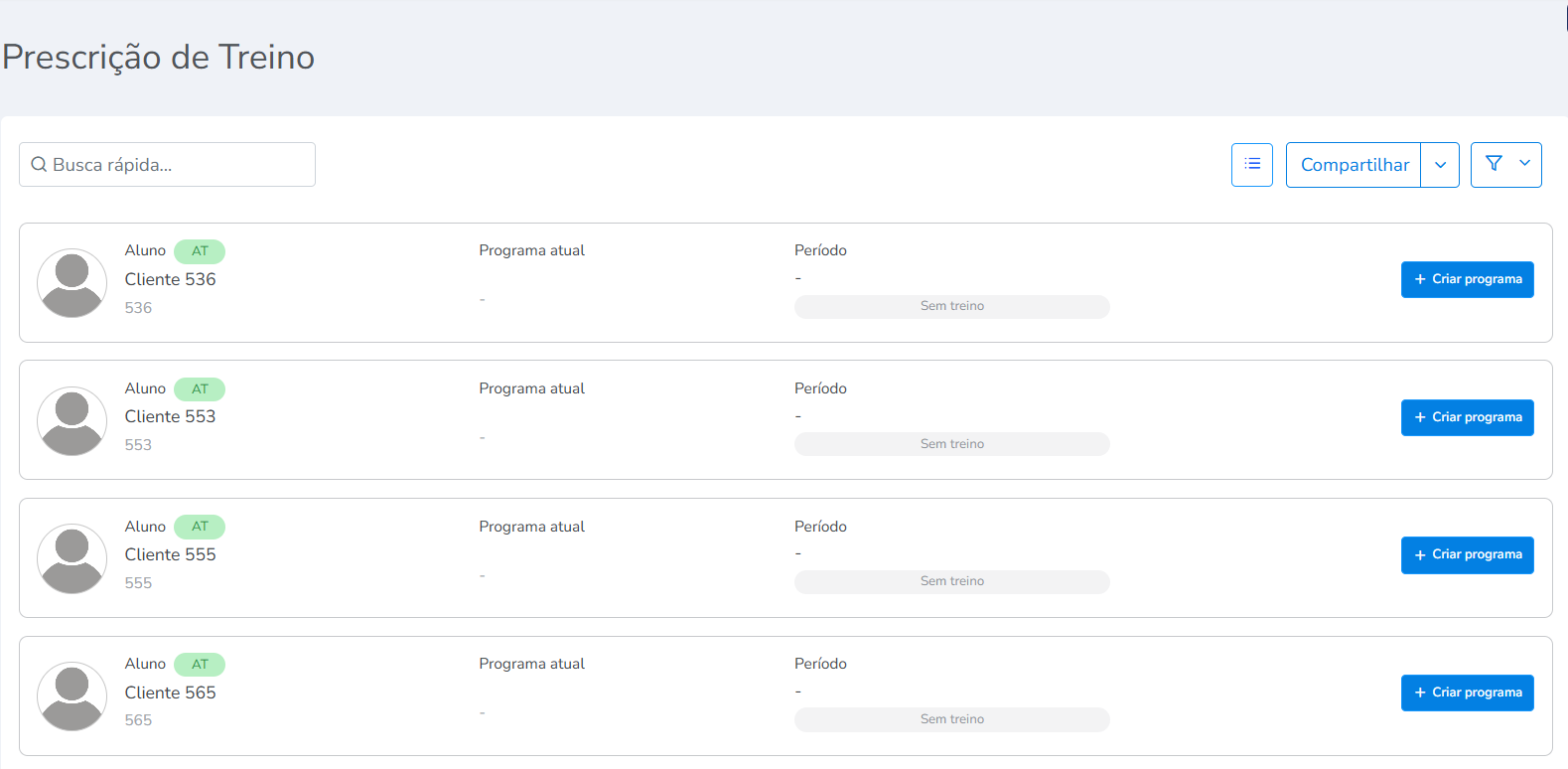Viewport: 1568px width, 769px height.
Task: Click Criar programa for Cliente 555
Action: (x=1467, y=554)
